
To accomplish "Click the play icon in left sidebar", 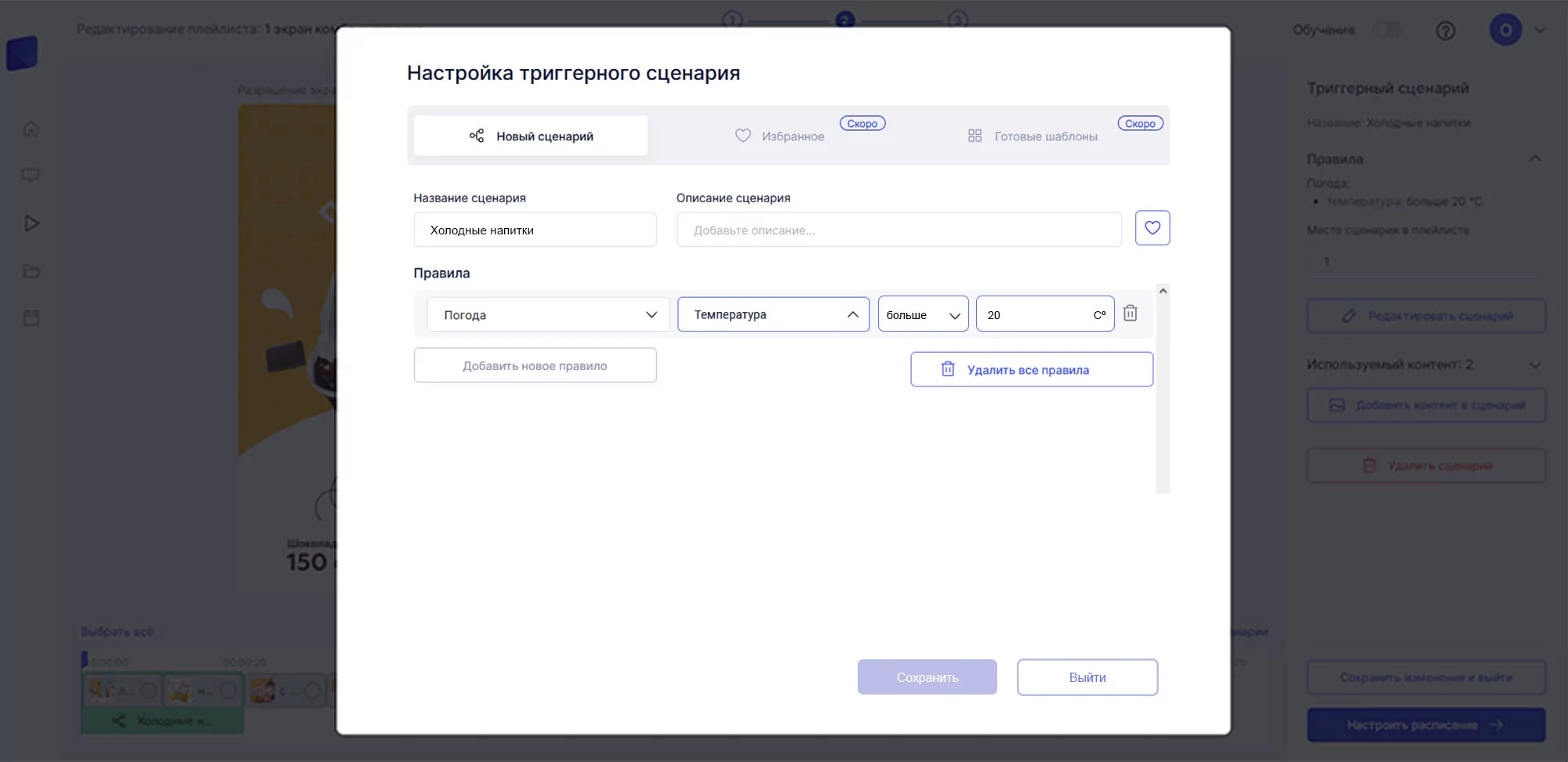I will coord(31,223).
